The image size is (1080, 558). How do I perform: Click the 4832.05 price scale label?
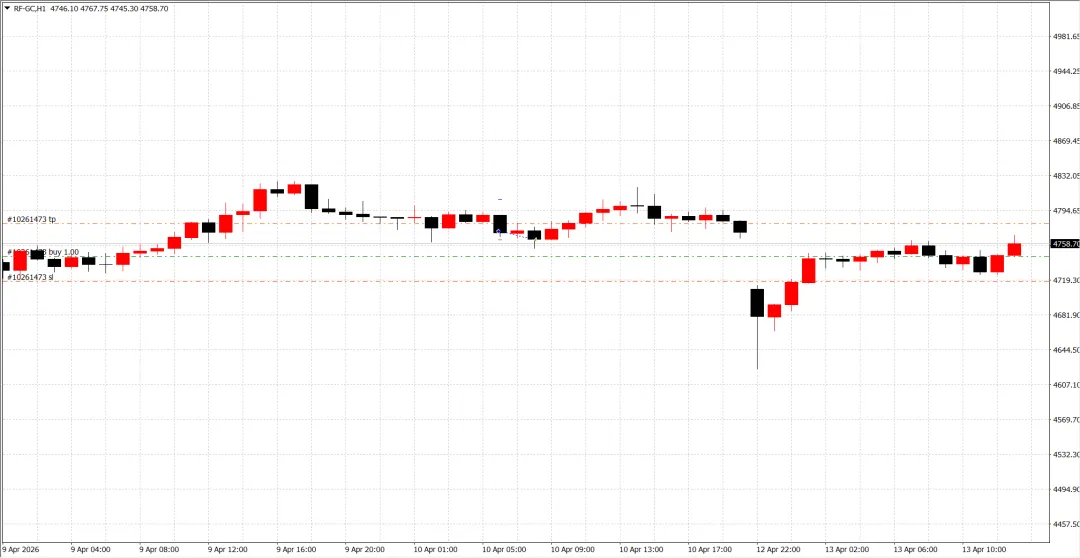point(1066,176)
